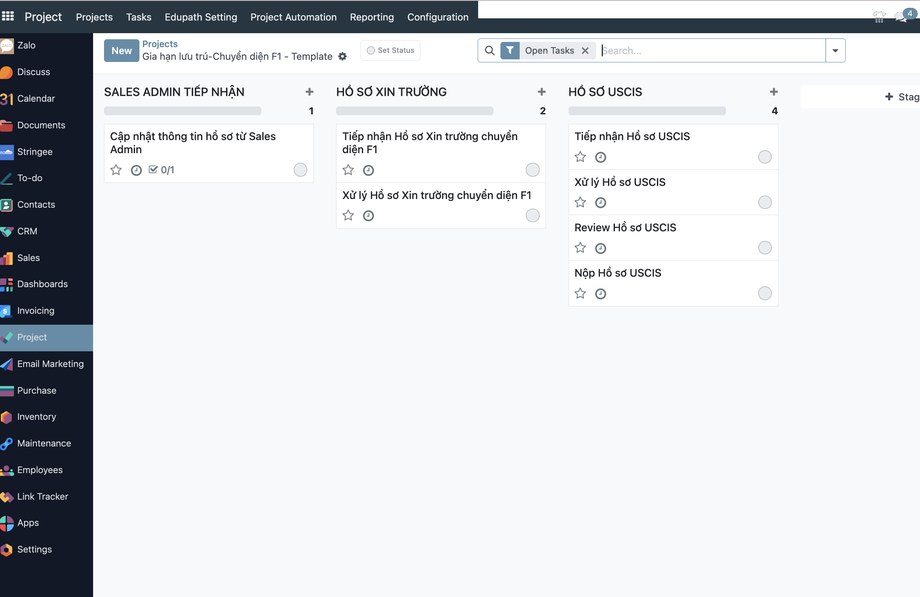Open activity clock on 'Review Hồ sơ USCIS'
The image size is (920, 597).
tap(600, 248)
